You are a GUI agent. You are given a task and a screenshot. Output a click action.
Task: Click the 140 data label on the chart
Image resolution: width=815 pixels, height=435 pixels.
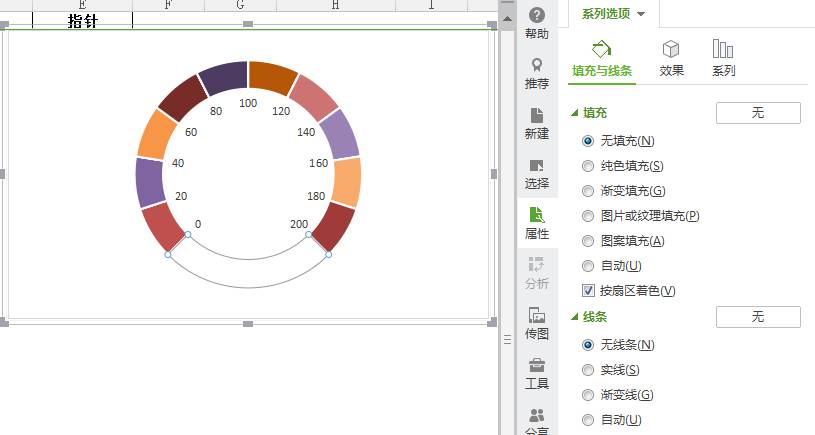[306, 132]
